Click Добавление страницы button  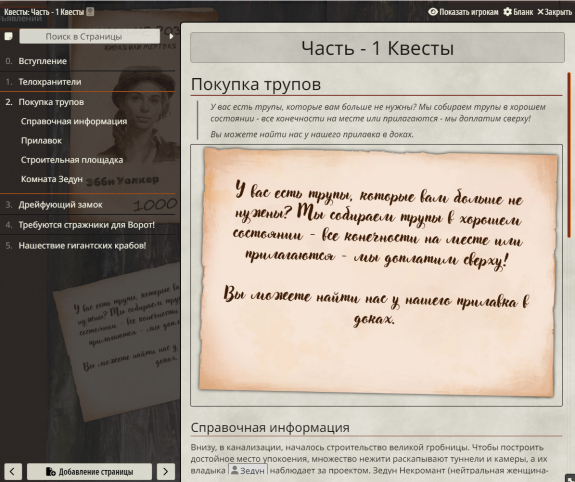click(x=89, y=471)
